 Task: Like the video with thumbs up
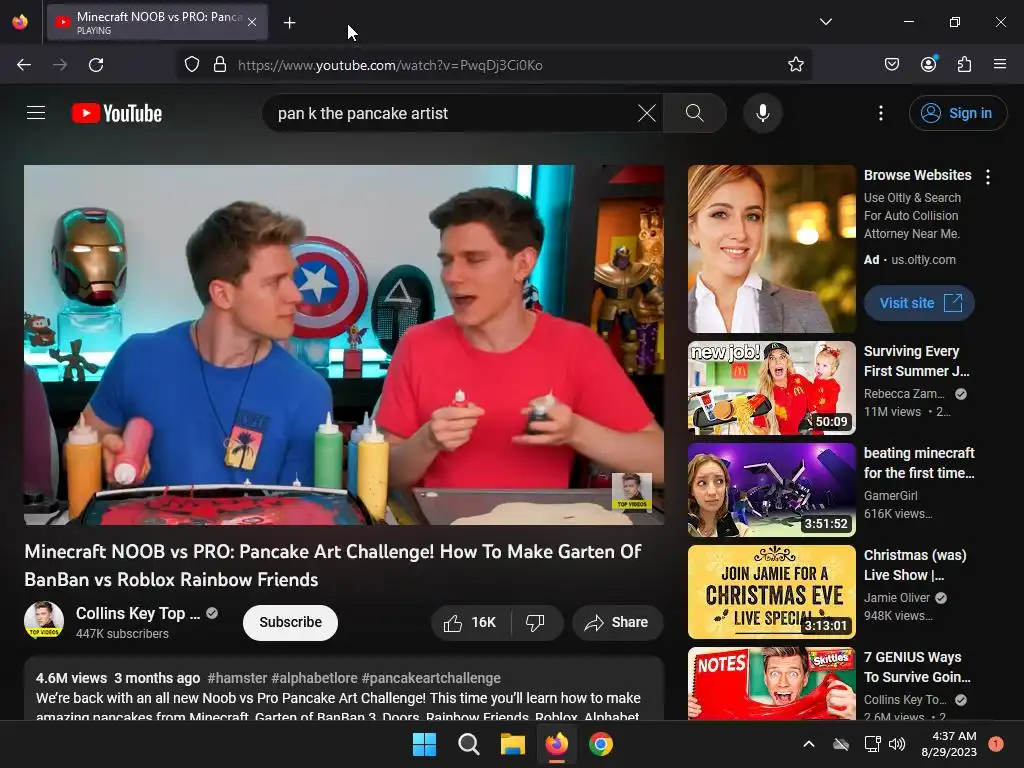pyautogui.click(x=470, y=622)
